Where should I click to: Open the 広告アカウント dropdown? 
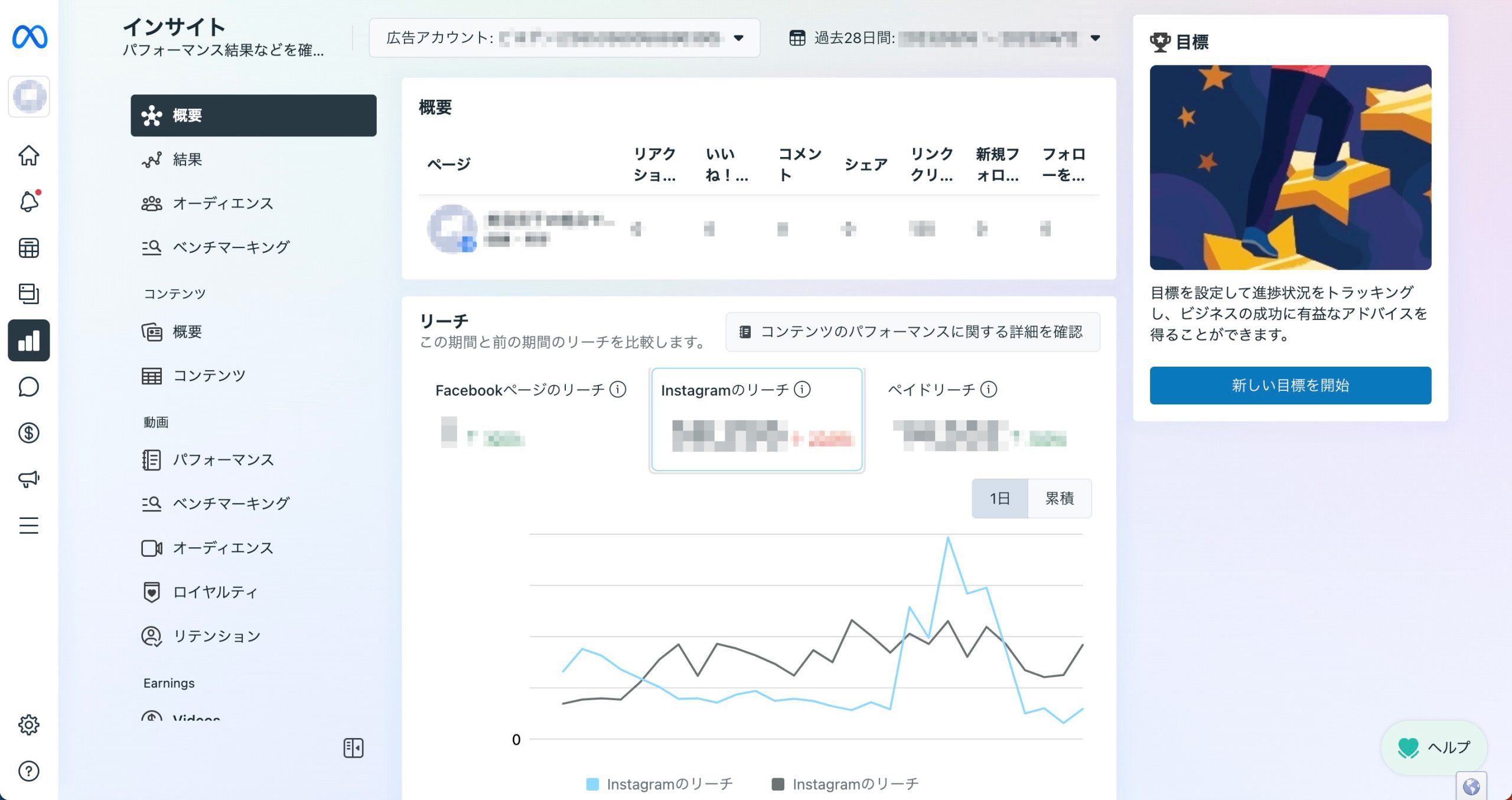pos(565,38)
